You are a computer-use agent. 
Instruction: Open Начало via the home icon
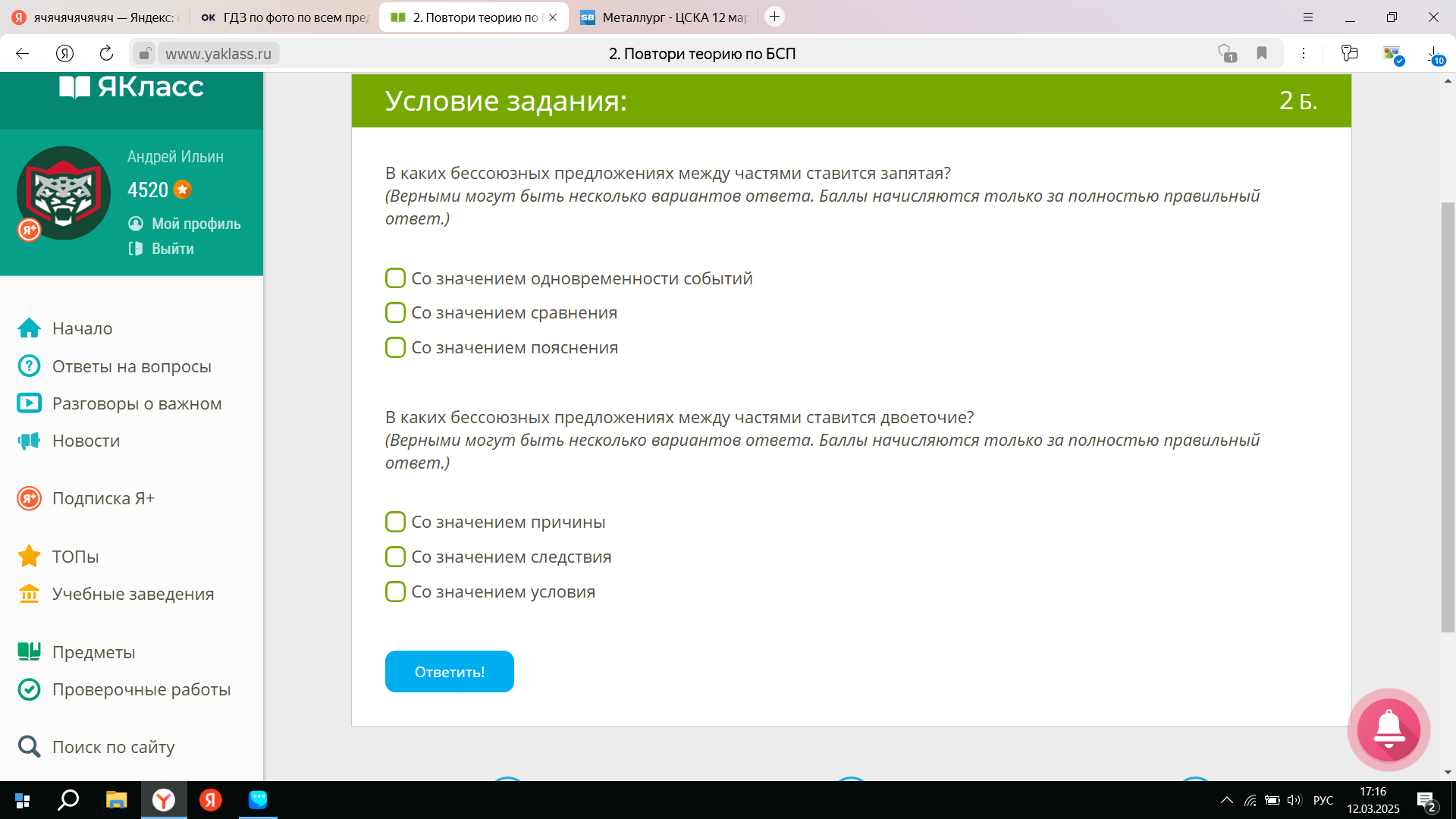click(29, 328)
